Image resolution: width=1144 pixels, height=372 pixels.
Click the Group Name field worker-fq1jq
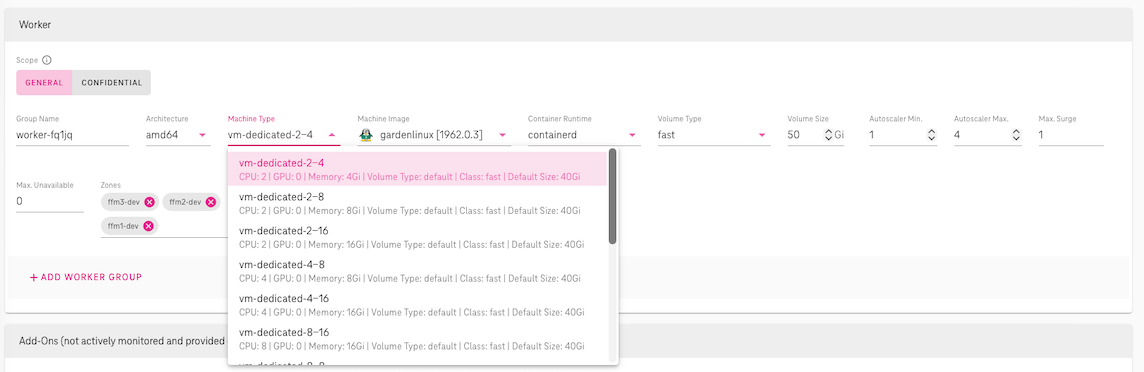click(72, 135)
